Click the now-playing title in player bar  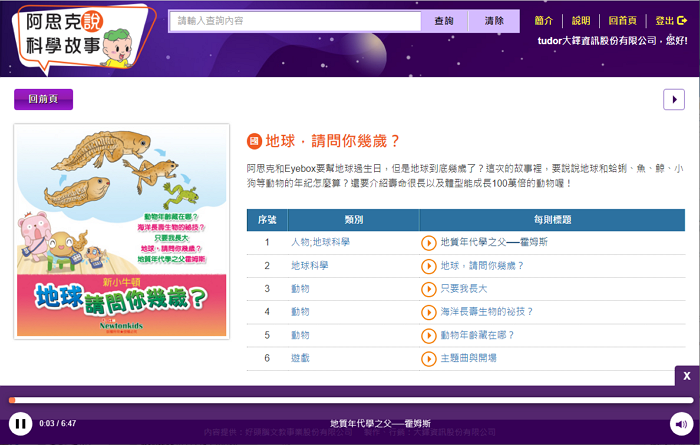tap(380, 423)
